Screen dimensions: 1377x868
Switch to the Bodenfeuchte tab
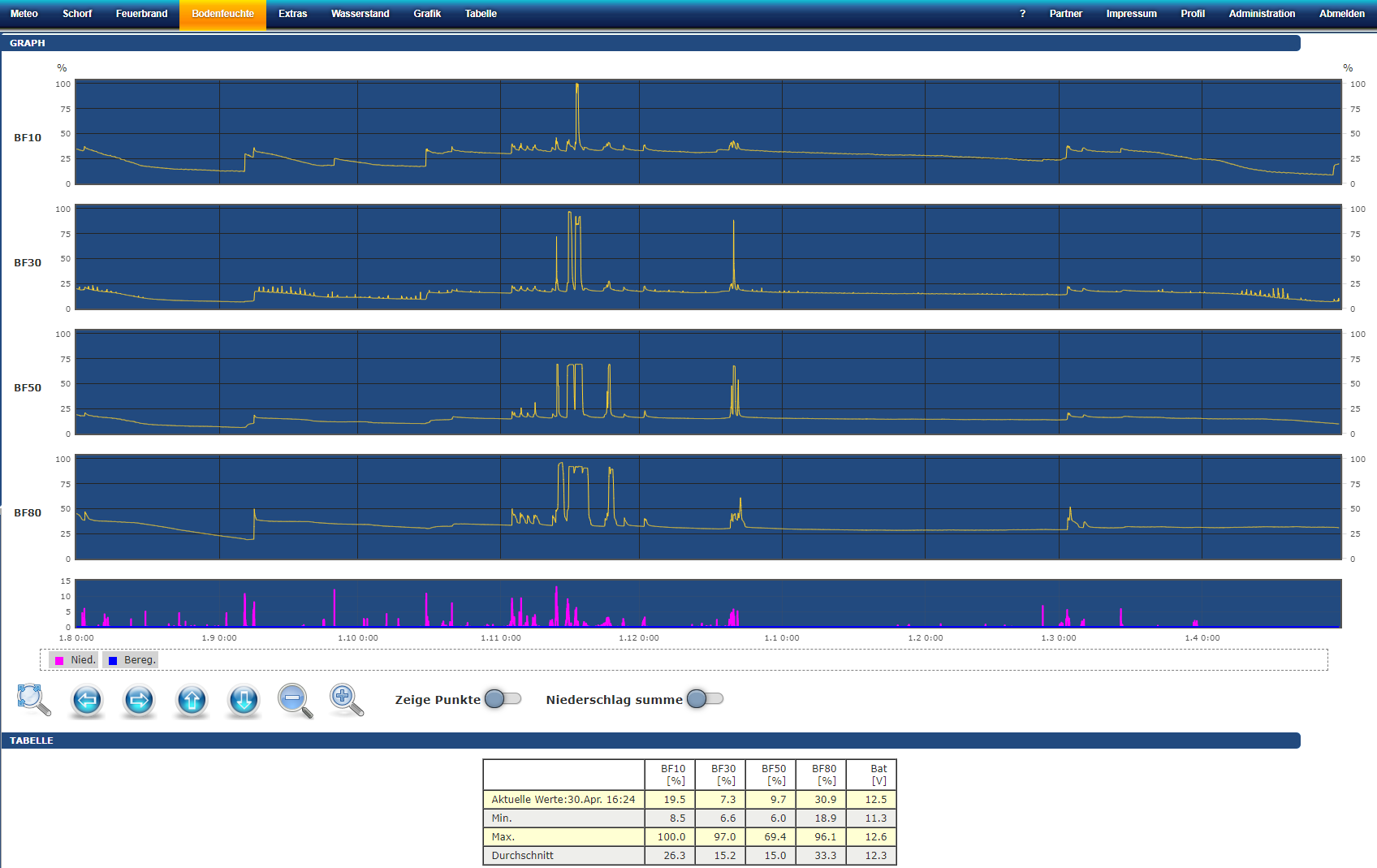[222, 14]
